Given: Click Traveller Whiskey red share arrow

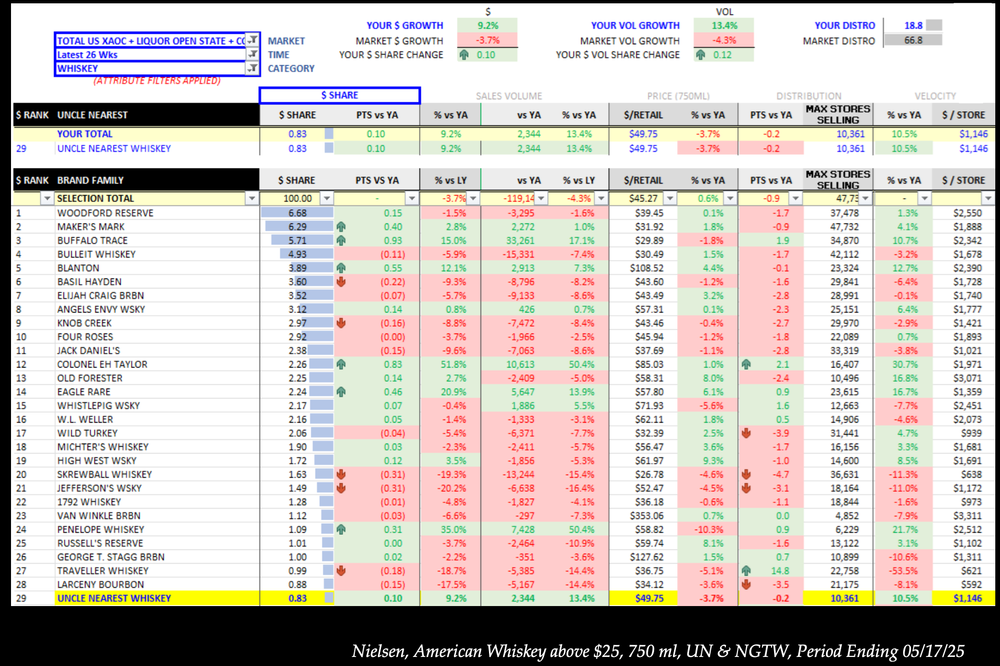Looking at the screenshot, I should (341, 570).
